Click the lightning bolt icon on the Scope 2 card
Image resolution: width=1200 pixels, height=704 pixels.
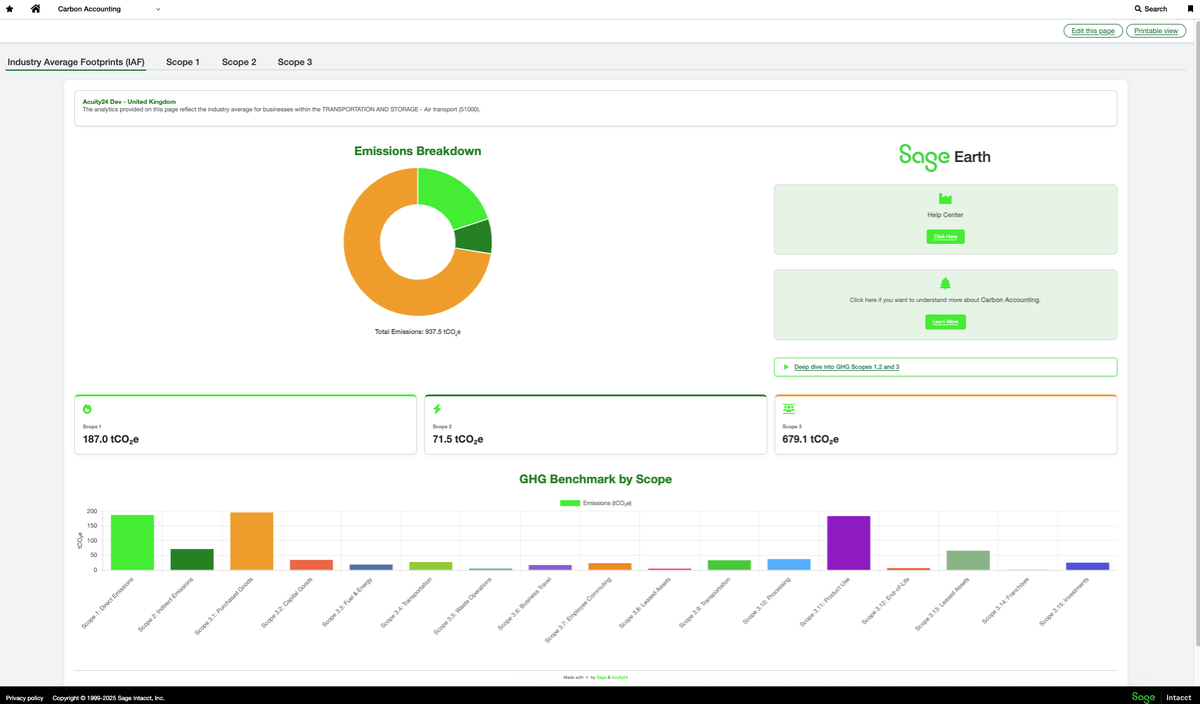coord(437,408)
